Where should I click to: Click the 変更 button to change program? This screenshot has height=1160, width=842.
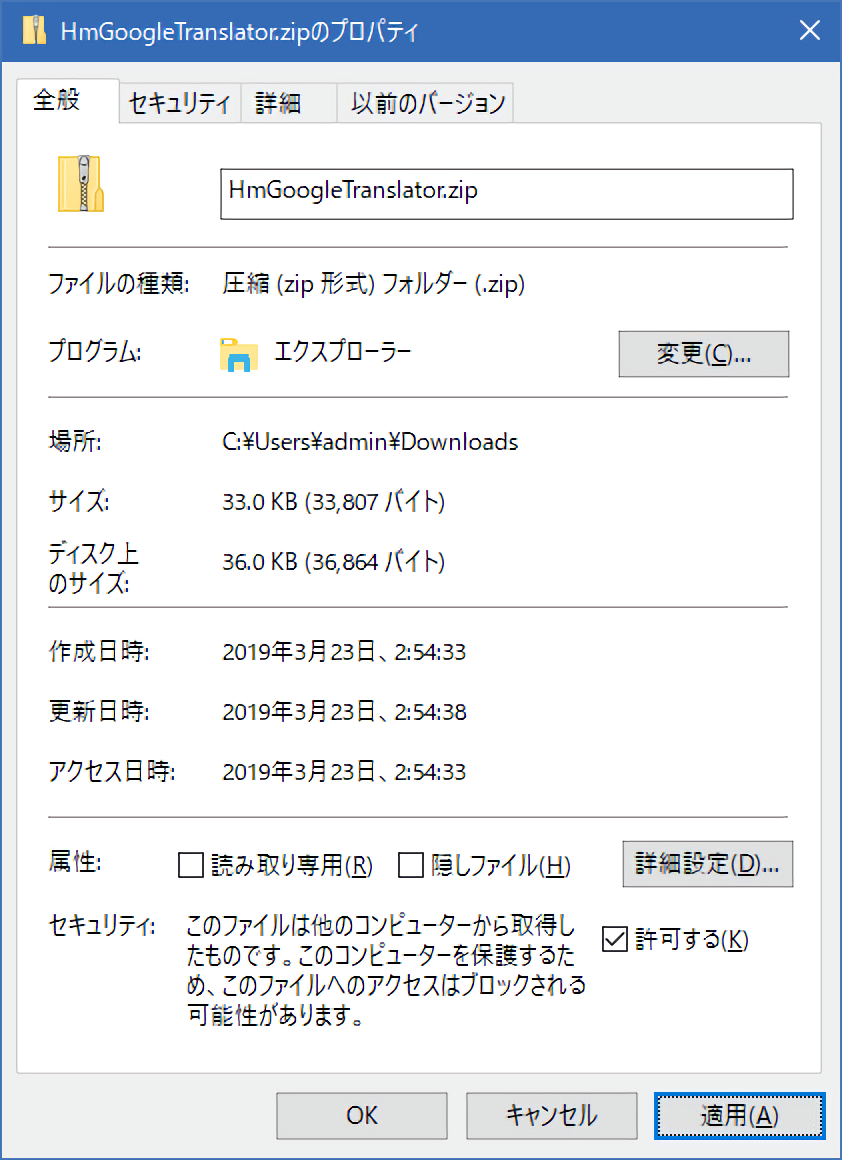(x=703, y=354)
